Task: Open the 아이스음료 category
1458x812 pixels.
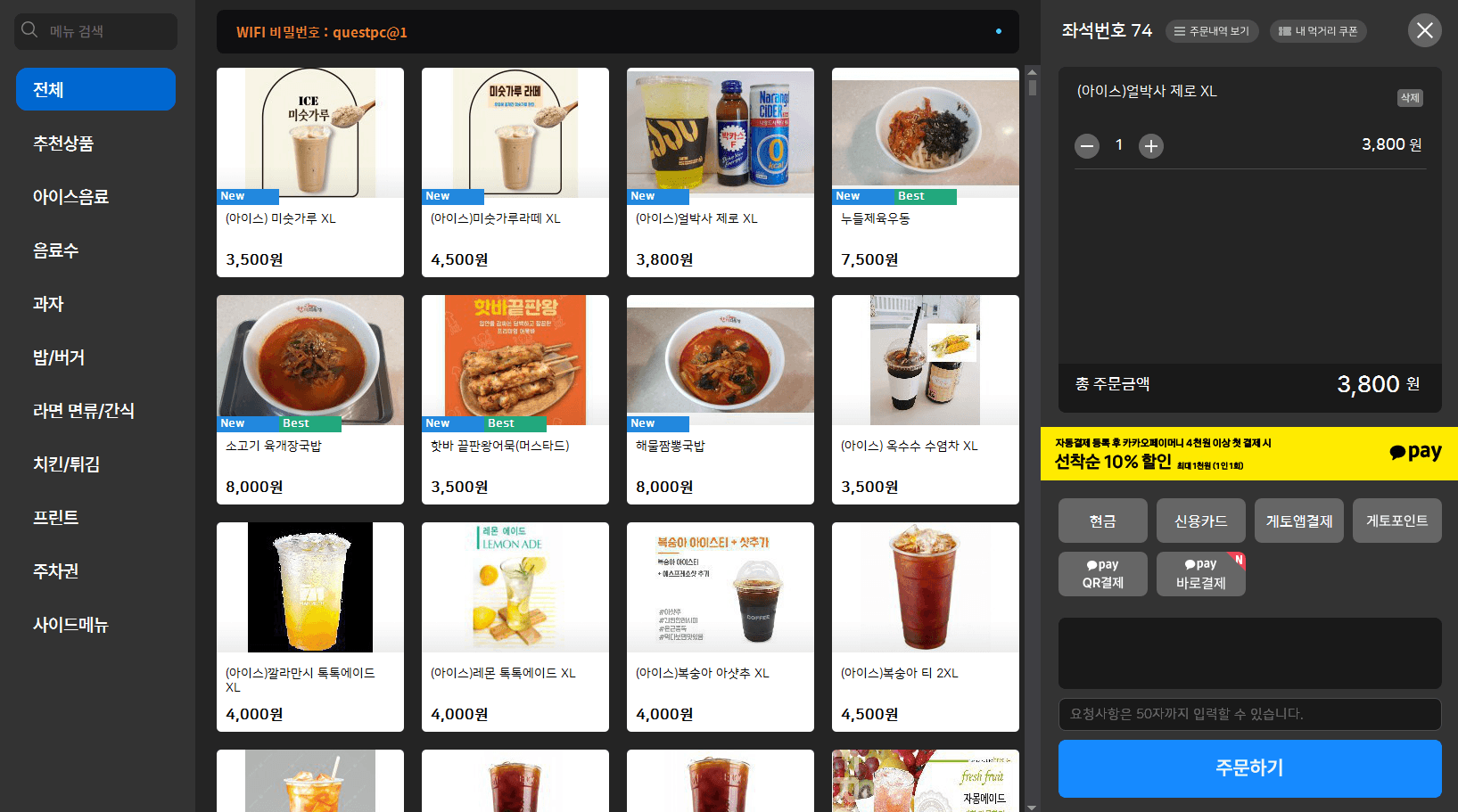Action: click(95, 196)
